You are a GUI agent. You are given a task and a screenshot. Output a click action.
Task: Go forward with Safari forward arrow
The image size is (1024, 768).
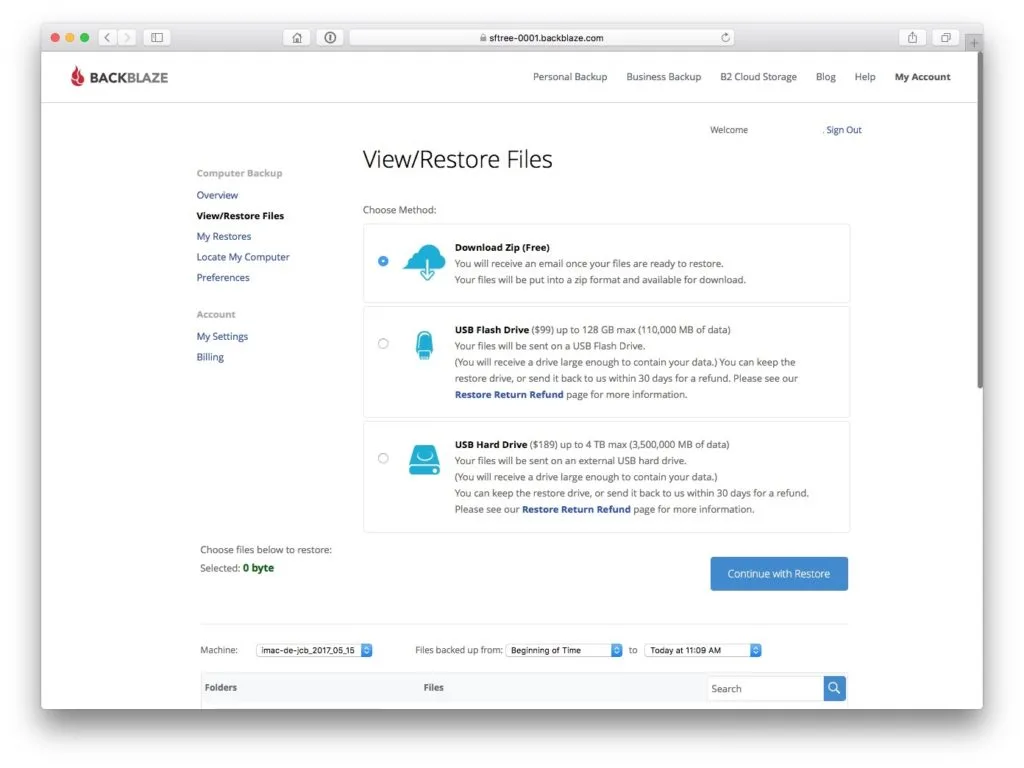(127, 37)
